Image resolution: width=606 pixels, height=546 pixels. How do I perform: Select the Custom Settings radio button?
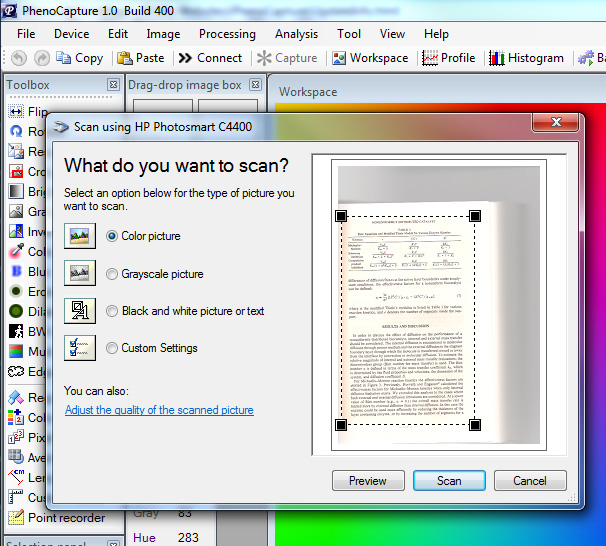point(112,348)
